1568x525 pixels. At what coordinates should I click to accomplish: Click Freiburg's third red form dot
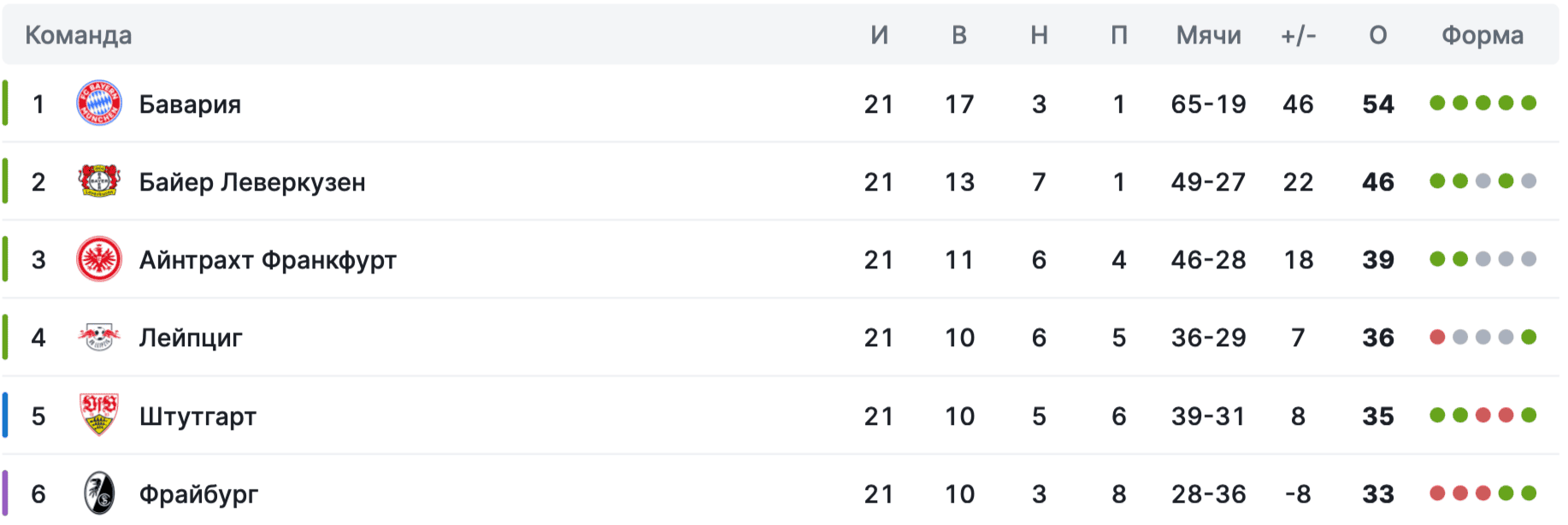(x=1483, y=493)
